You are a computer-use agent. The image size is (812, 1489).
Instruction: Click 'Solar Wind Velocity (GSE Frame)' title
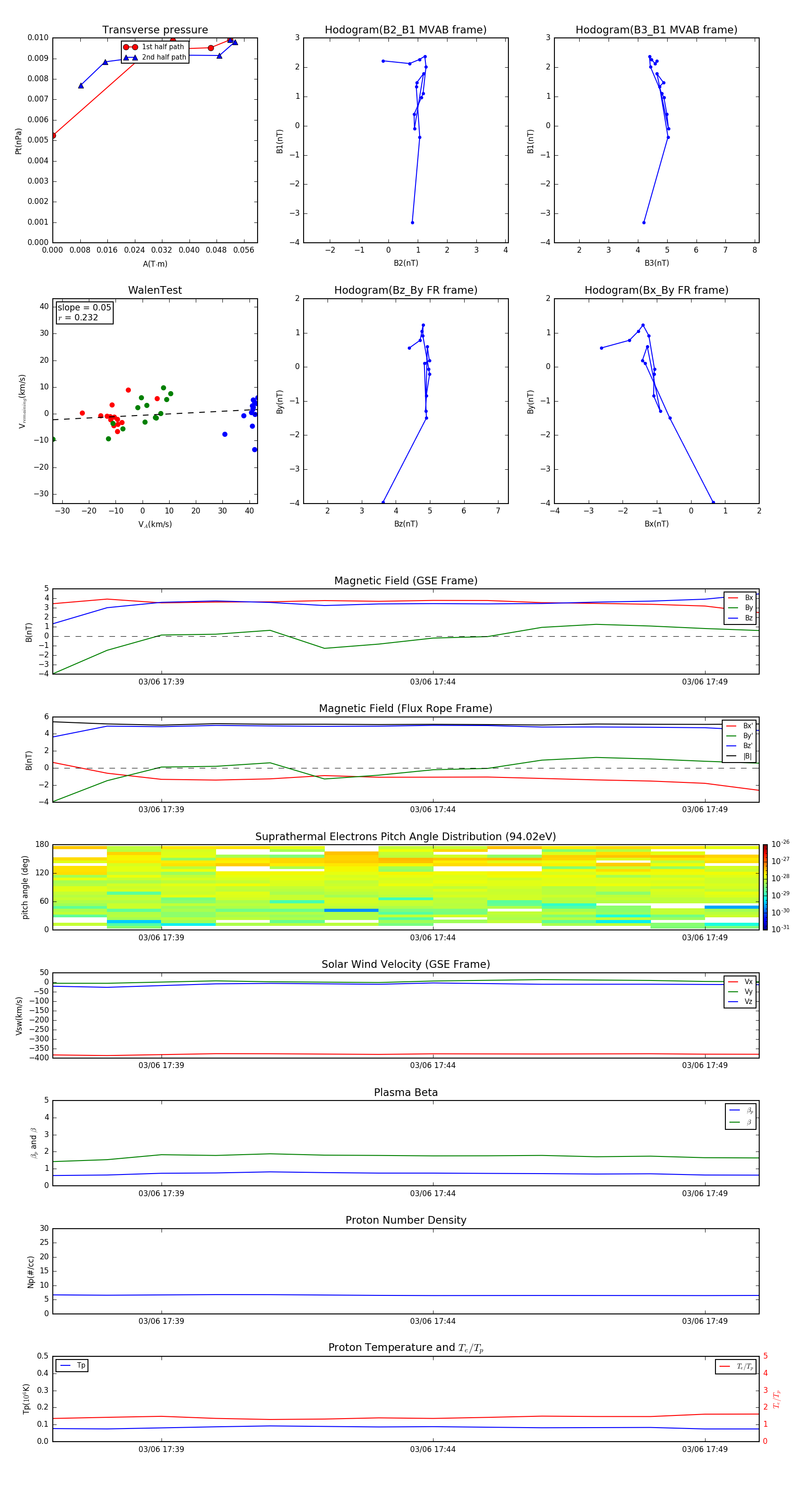406,964
